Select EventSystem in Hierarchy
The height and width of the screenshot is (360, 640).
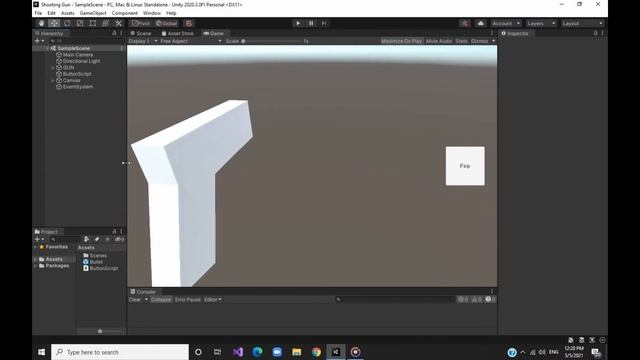coord(78,87)
